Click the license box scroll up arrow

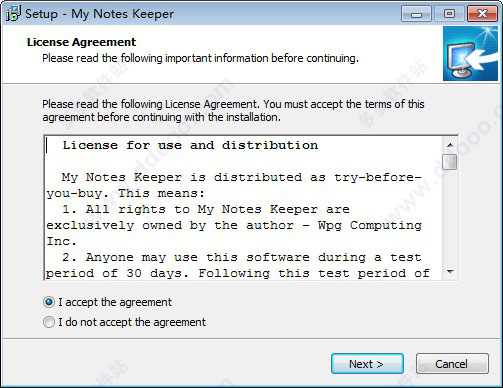[x=450, y=145]
